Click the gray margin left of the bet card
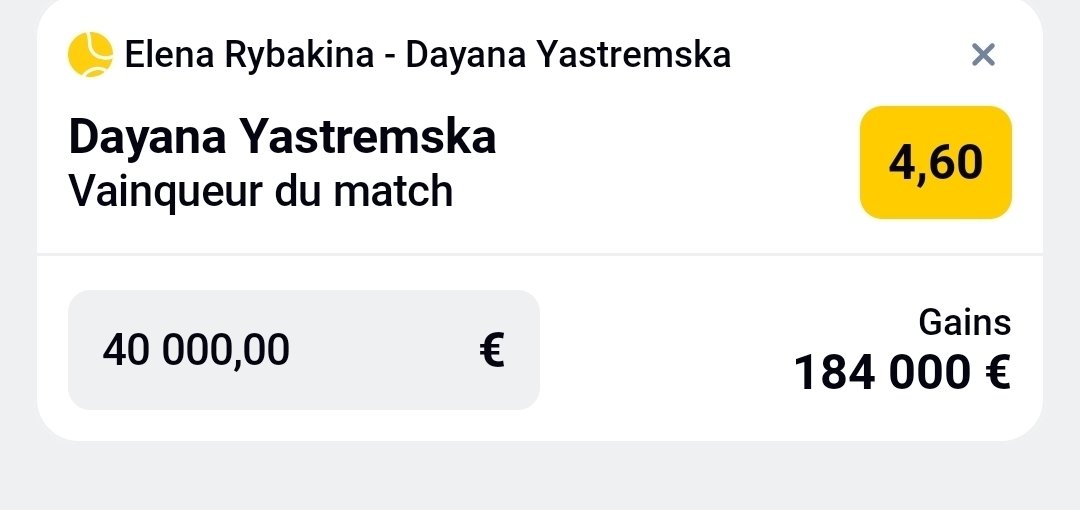 coord(18,221)
